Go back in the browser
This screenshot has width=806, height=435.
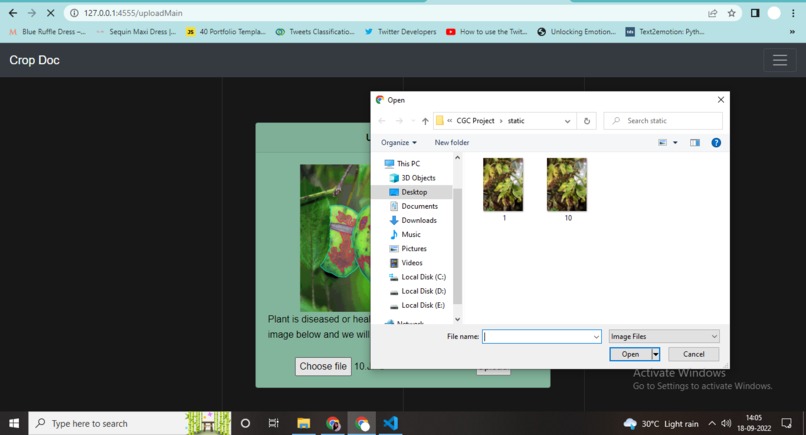[x=13, y=13]
